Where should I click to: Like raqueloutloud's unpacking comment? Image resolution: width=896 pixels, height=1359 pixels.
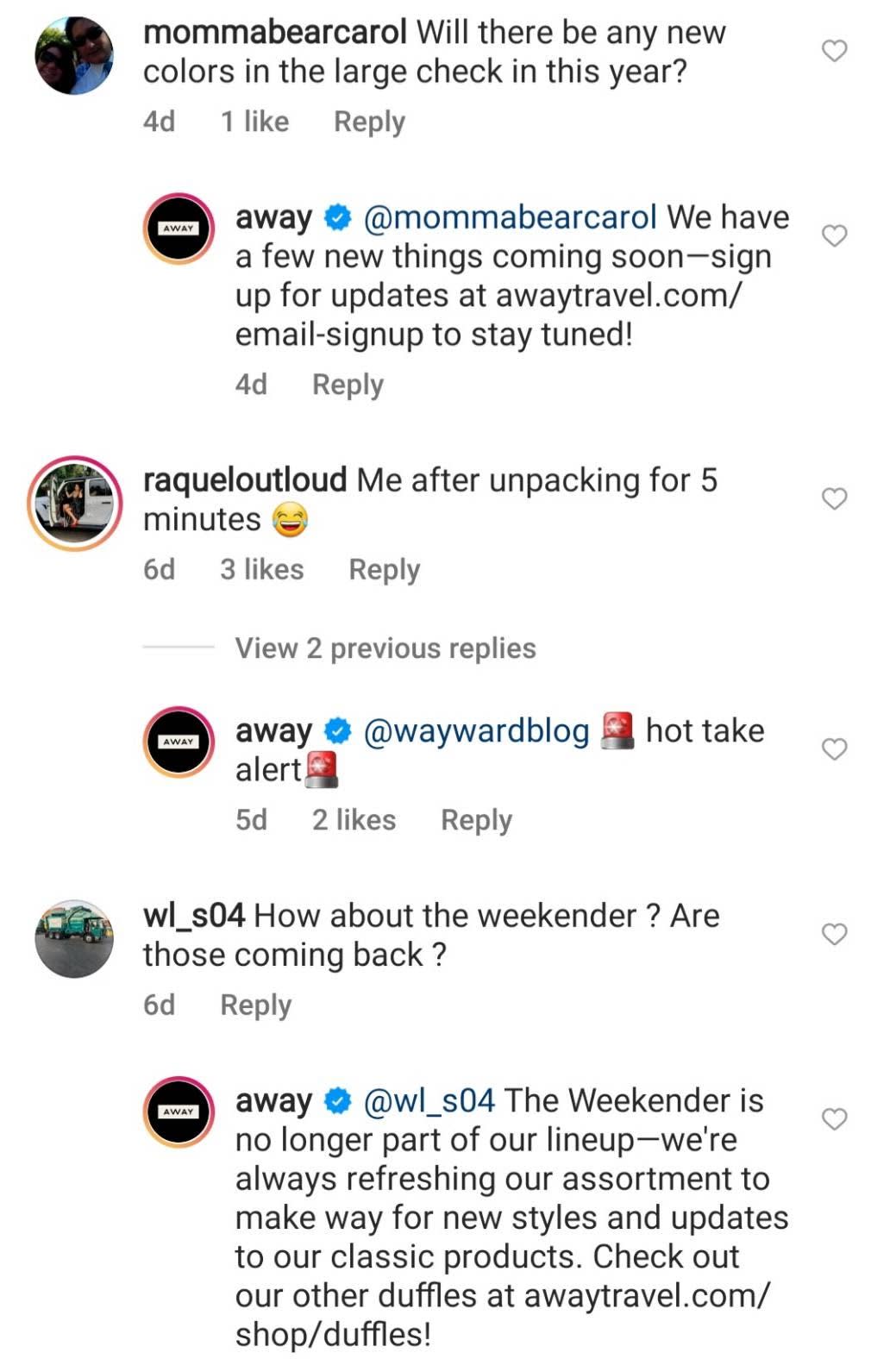point(833,497)
